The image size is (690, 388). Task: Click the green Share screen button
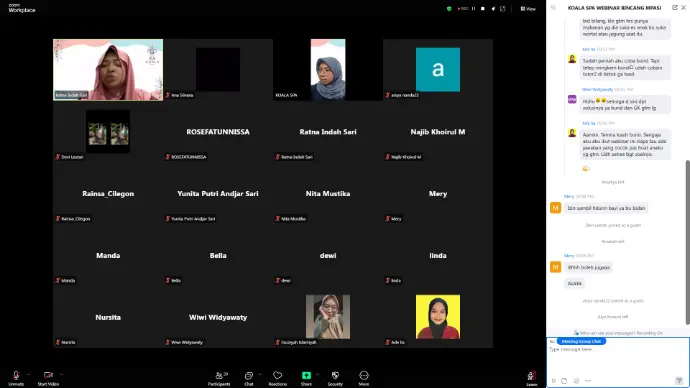[306, 378]
